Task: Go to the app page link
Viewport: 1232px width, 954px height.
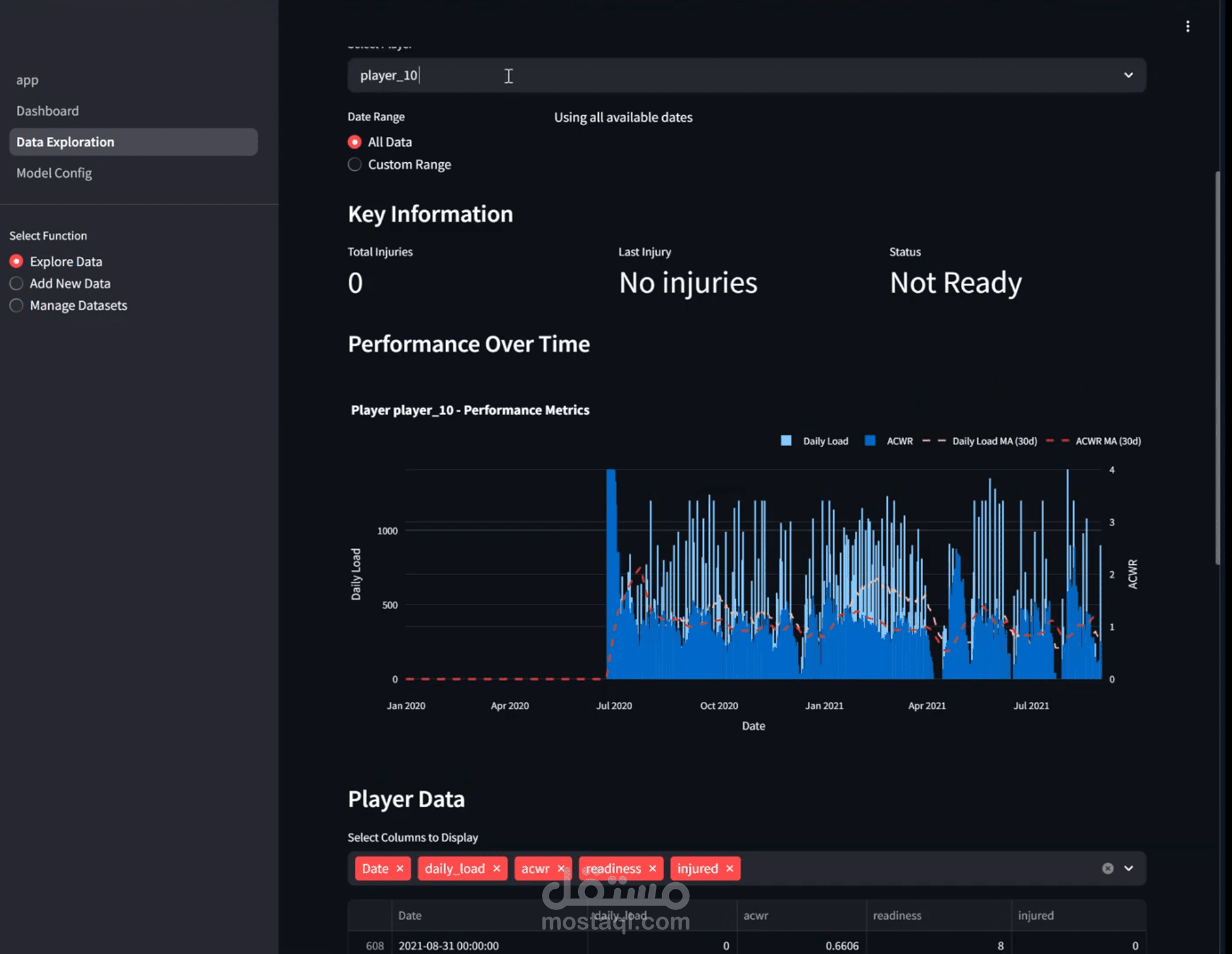Action: pos(27,80)
